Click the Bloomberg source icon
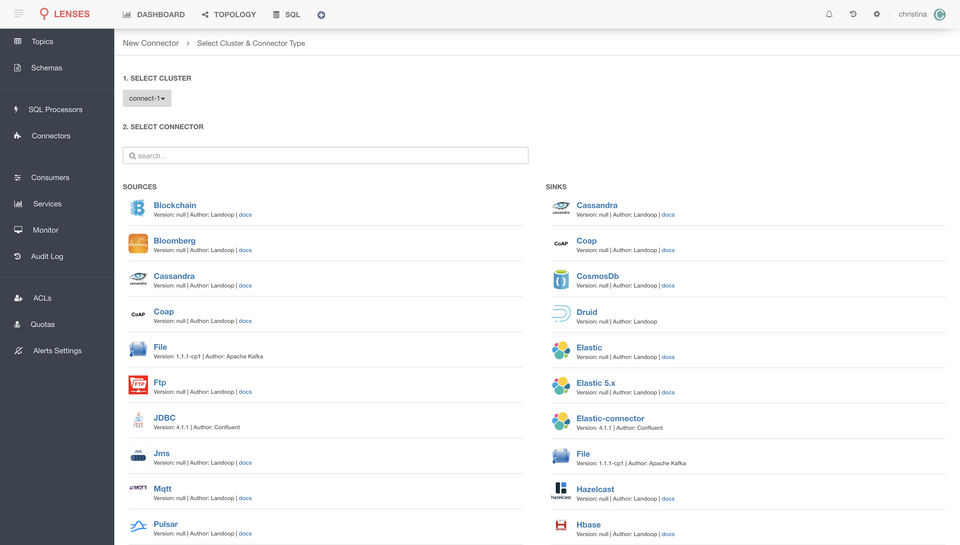The width and height of the screenshot is (960, 545). coord(138,244)
